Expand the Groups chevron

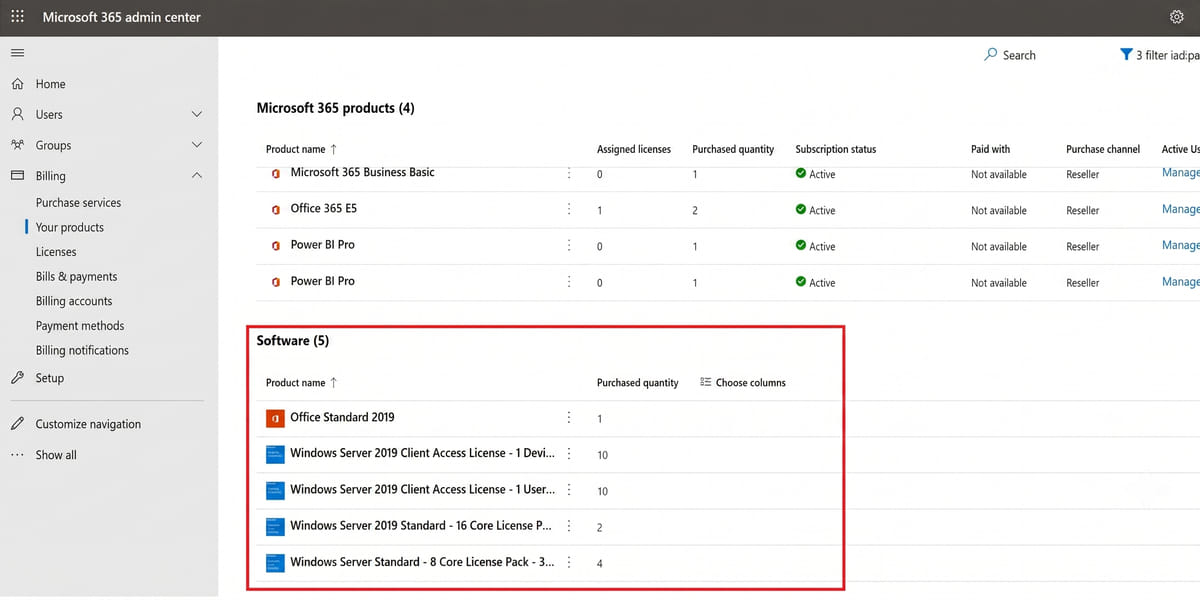point(197,145)
